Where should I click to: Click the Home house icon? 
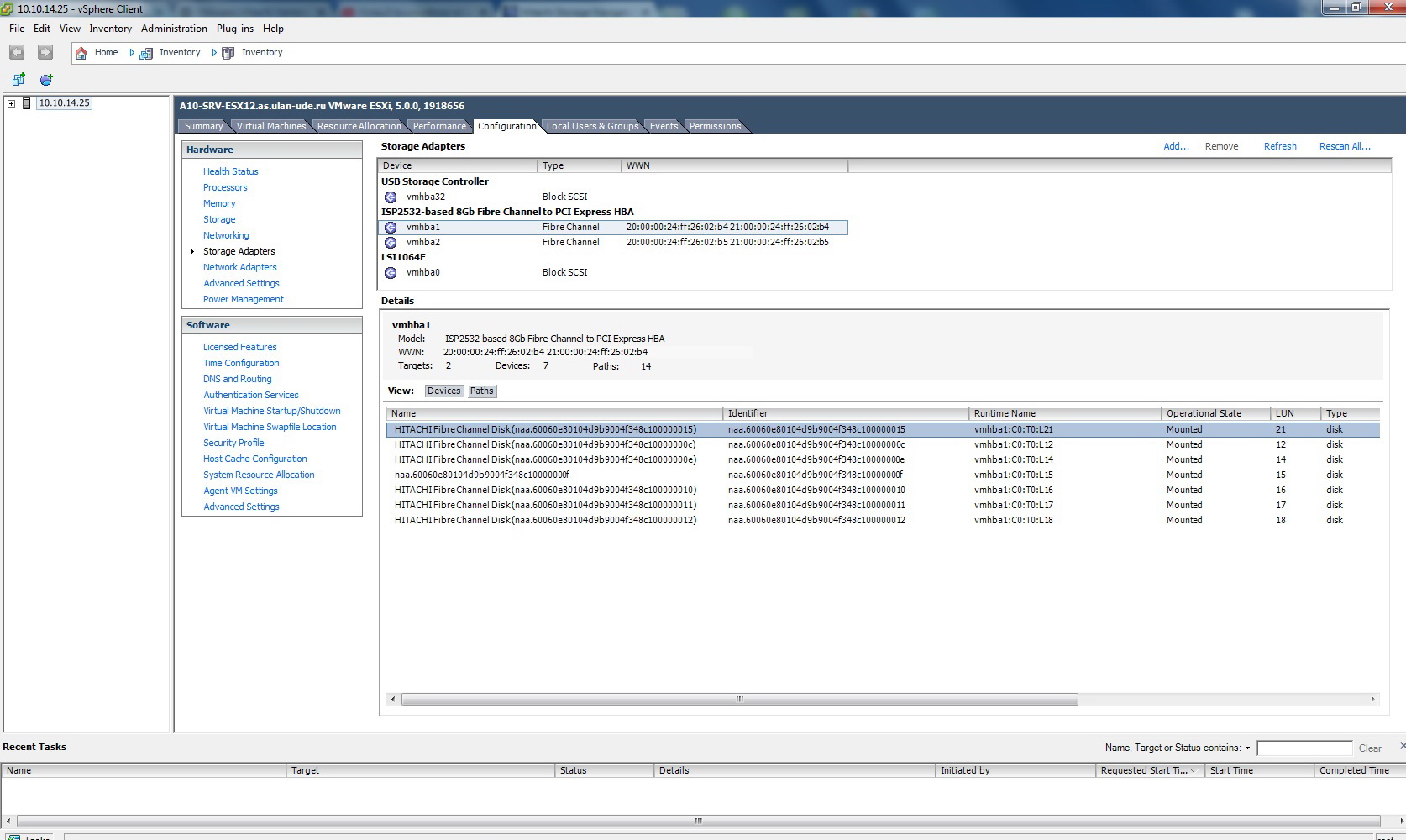[81, 53]
